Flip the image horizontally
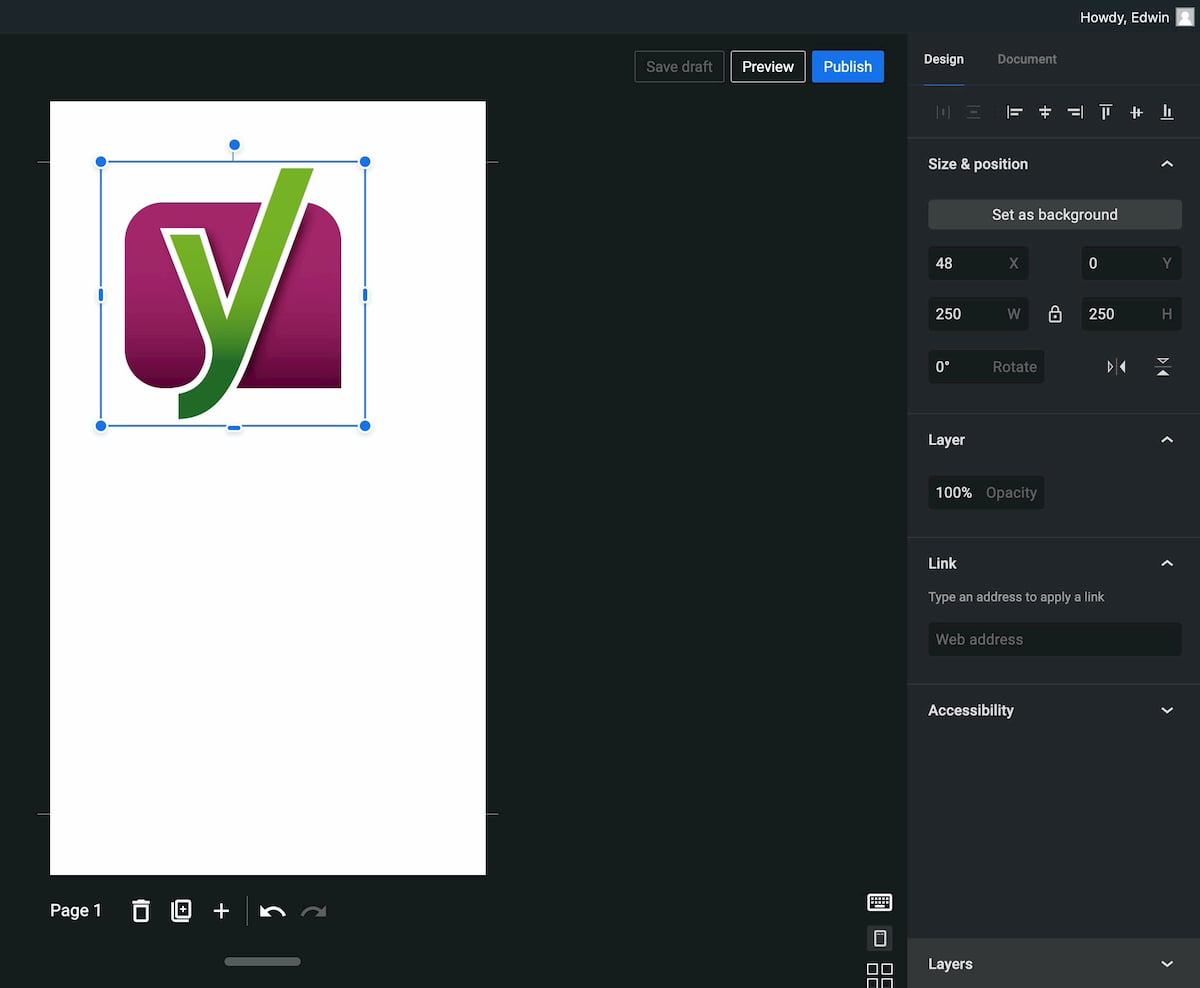The image size is (1200, 988). (1116, 367)
